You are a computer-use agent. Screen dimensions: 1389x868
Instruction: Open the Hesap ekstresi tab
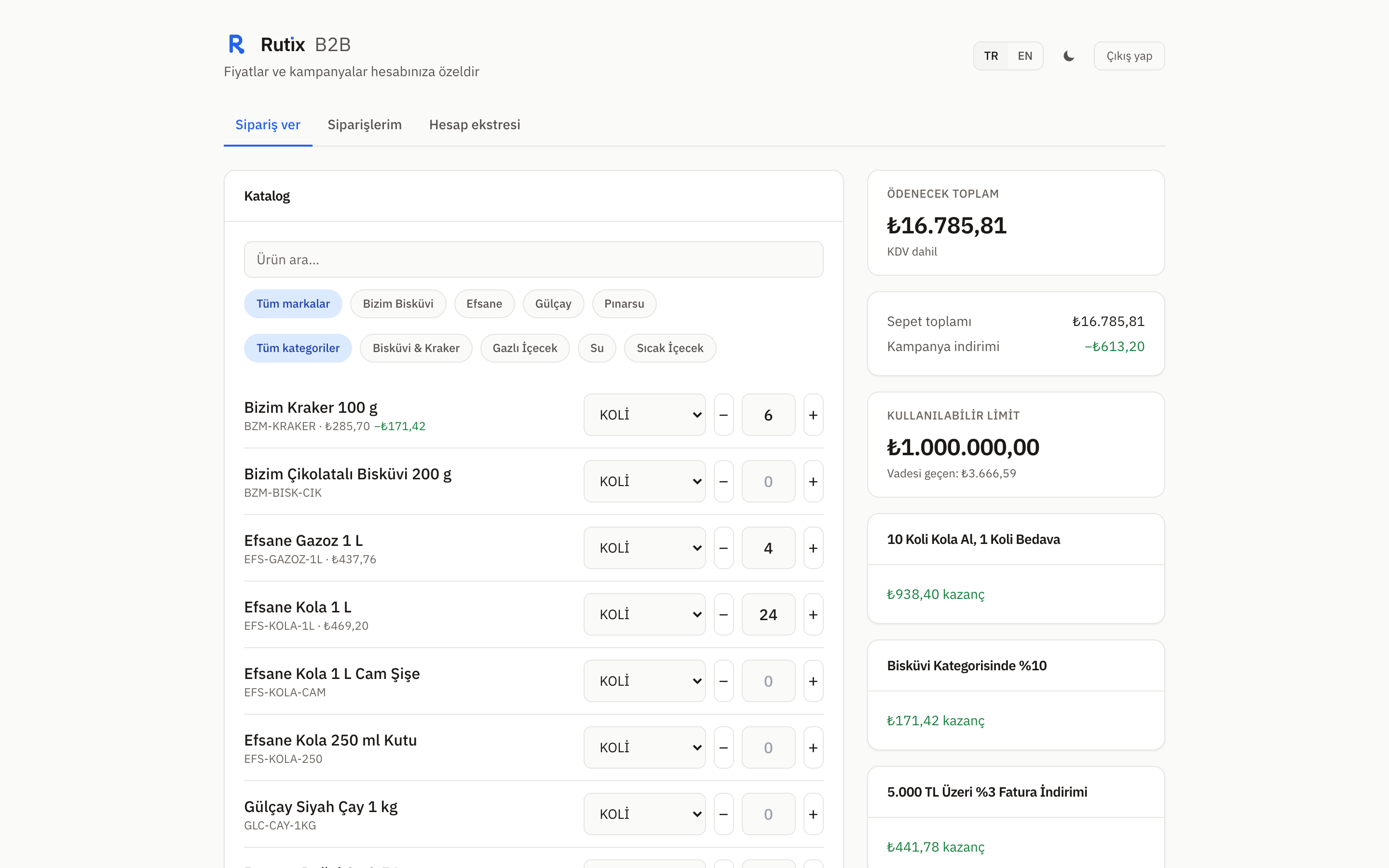pos(474,124)
